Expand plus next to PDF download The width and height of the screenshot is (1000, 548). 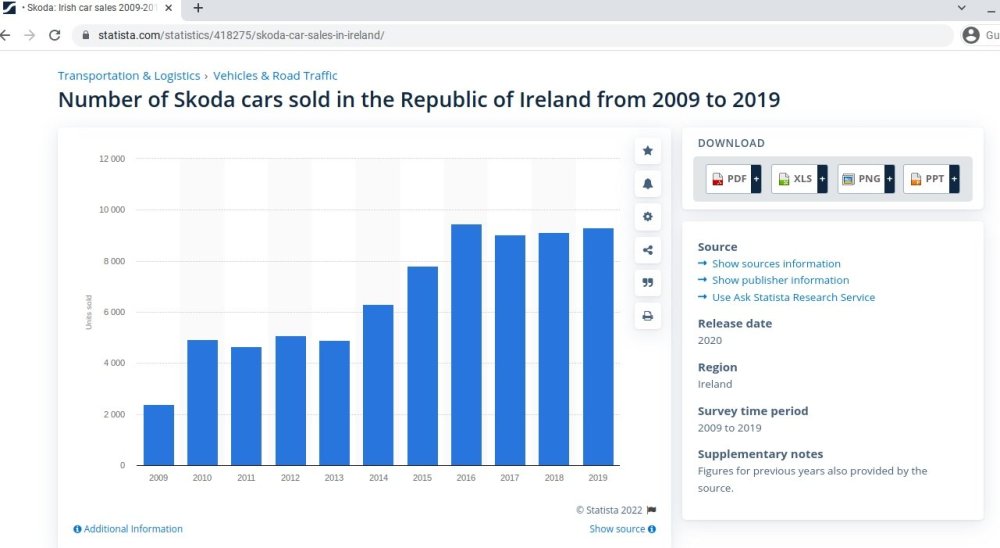756,179
